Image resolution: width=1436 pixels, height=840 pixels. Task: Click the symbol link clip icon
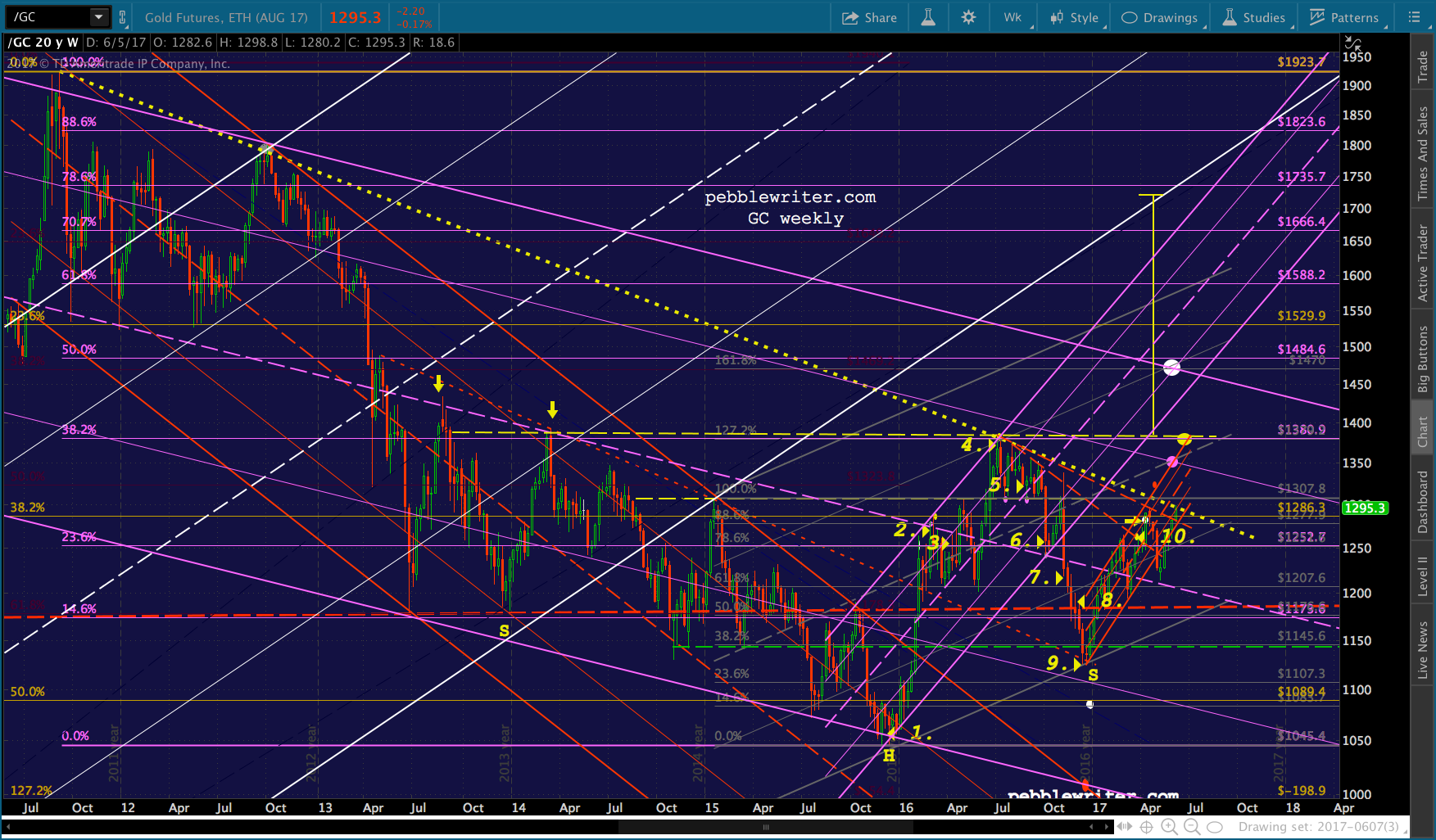coord(122,17)
